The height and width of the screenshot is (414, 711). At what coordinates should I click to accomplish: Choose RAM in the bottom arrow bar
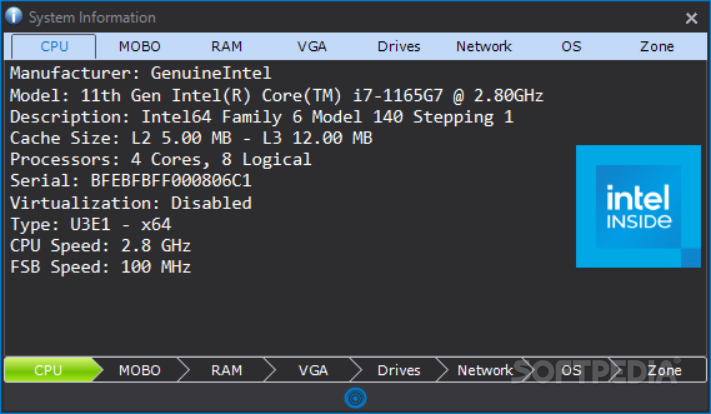coord(226,370)
